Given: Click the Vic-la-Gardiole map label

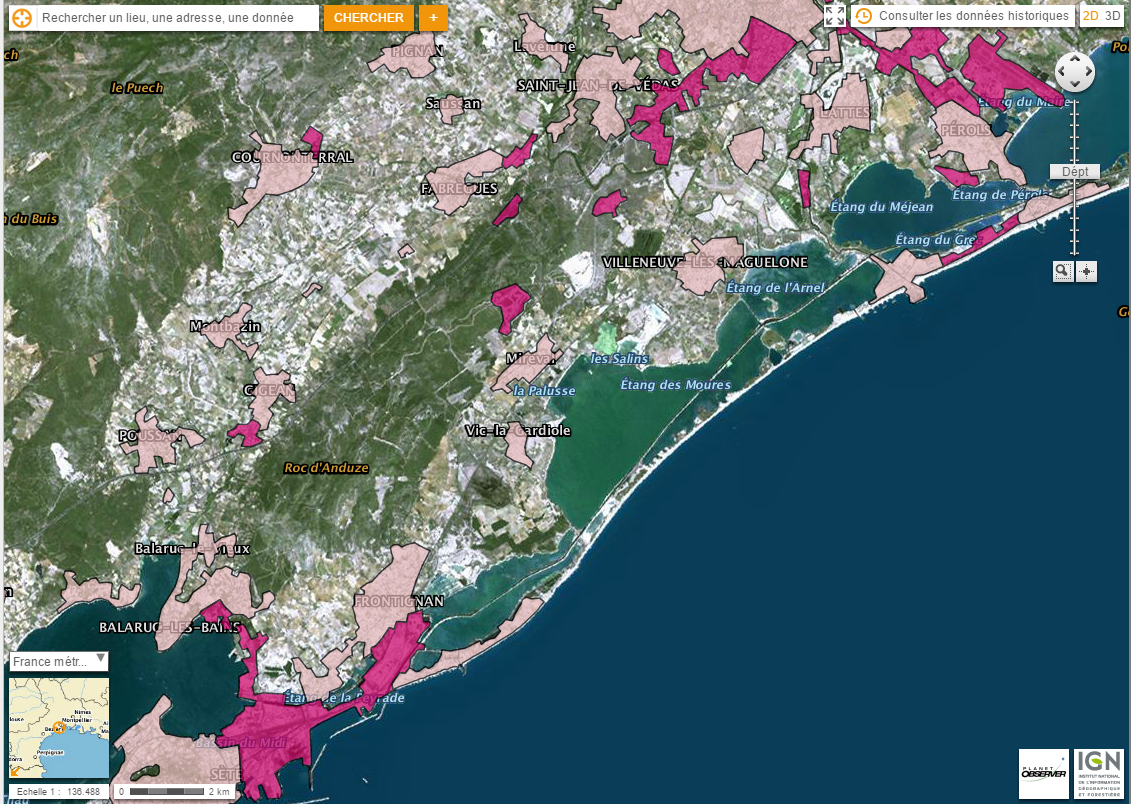Looking at the screenshot, I should click(x=518, y=430).
